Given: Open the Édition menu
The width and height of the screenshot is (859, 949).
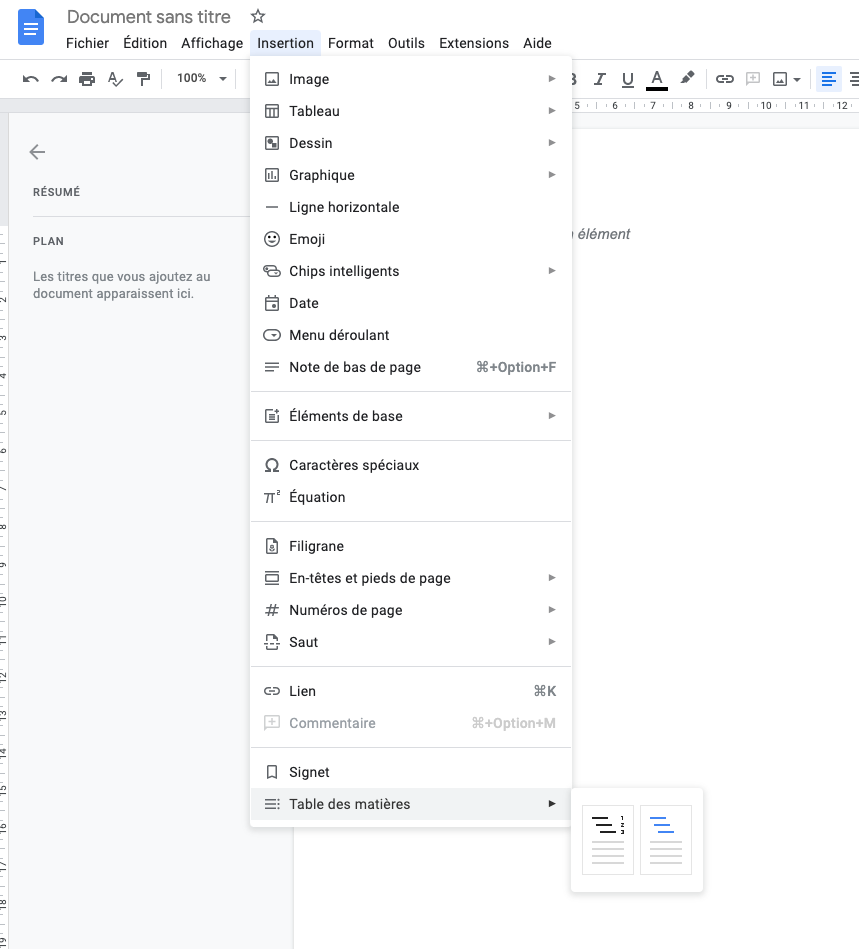Looking at the screenshot, I should pyautogui.click(x=145, y=43).
